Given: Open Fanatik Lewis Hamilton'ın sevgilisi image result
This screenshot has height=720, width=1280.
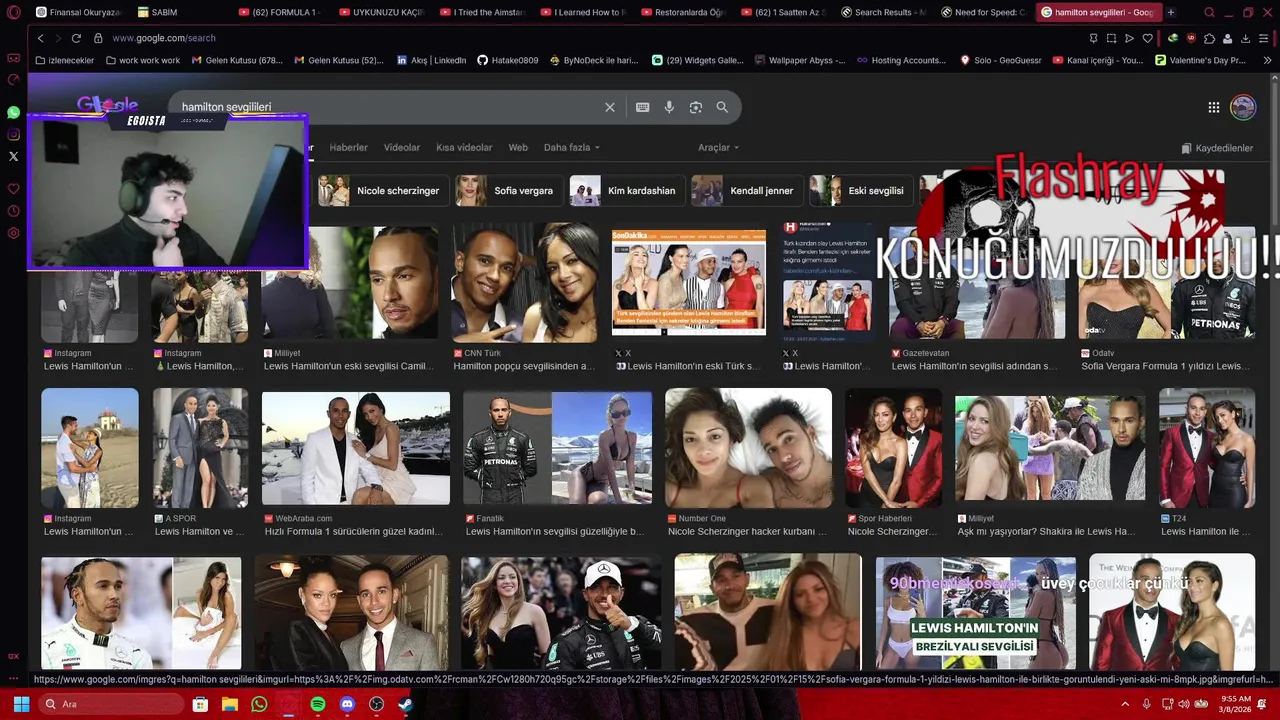Looking at the screenshot, I should coord(557,448).
